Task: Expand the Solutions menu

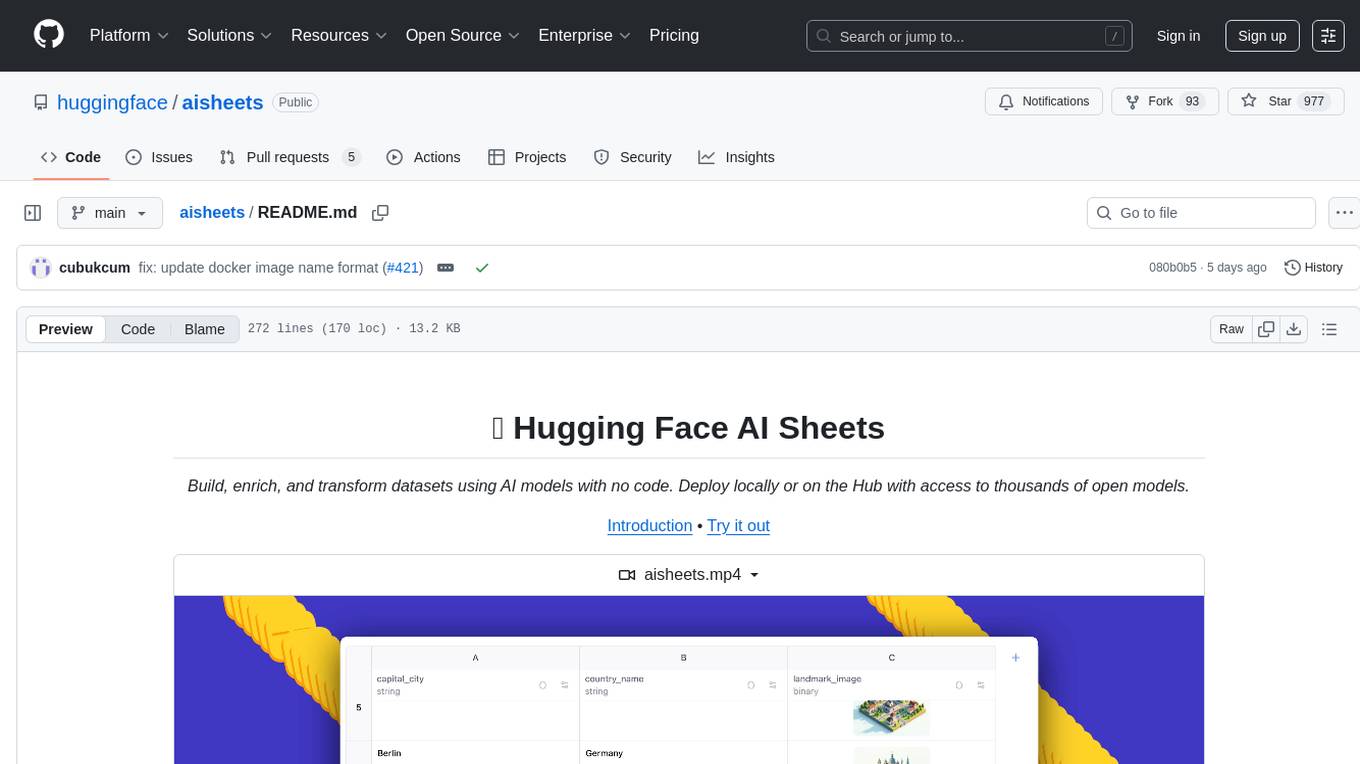Action: [x=230, y=35]
